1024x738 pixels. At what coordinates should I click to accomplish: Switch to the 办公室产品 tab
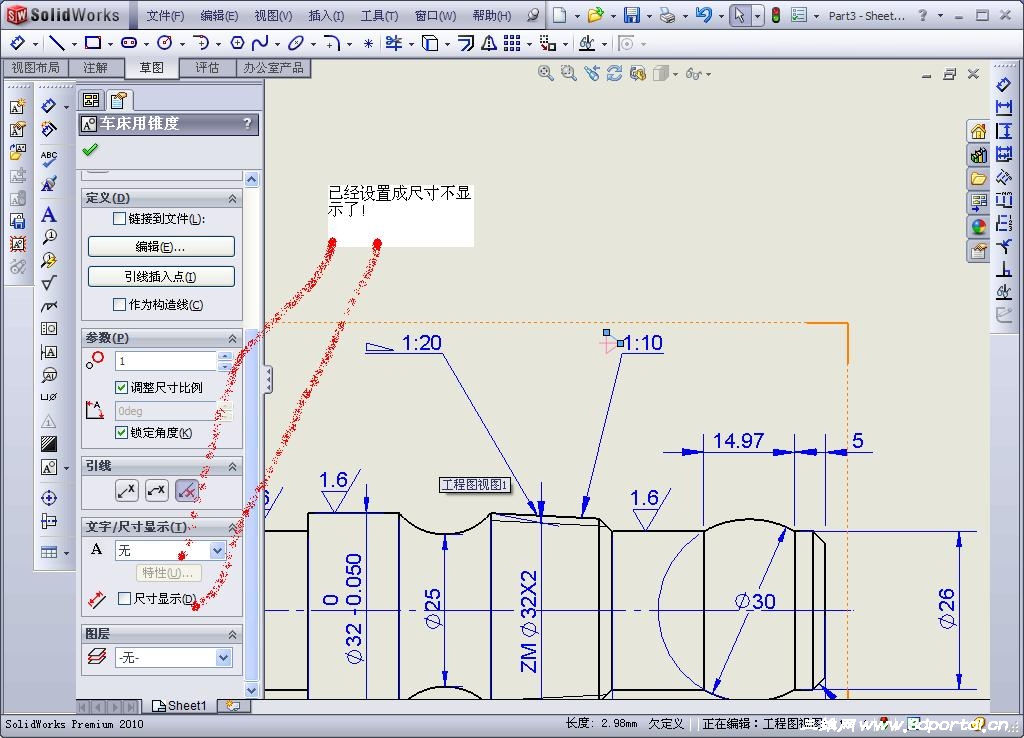tap(274, 68)
